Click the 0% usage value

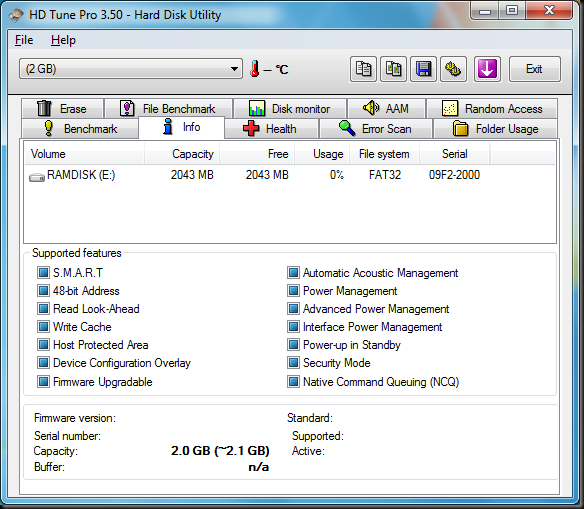point(337,175)
